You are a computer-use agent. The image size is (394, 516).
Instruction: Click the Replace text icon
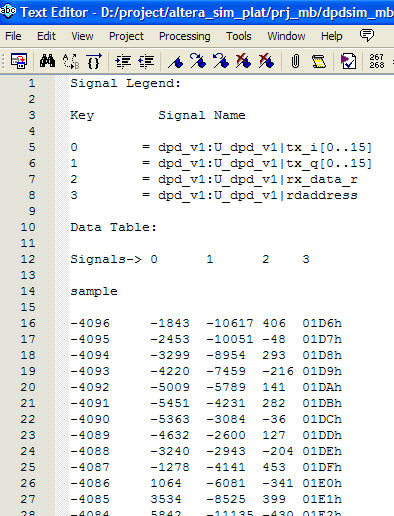point(71,61)
